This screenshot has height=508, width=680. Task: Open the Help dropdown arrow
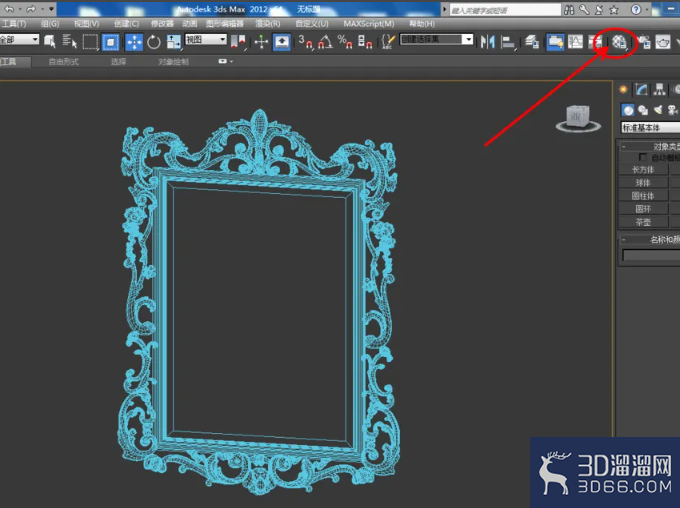click(x=647, y=10)
